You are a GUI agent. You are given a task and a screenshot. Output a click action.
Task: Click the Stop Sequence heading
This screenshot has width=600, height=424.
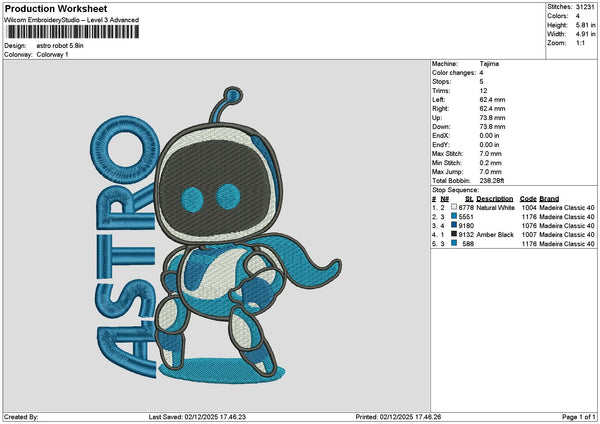click(x=456, y=188)
